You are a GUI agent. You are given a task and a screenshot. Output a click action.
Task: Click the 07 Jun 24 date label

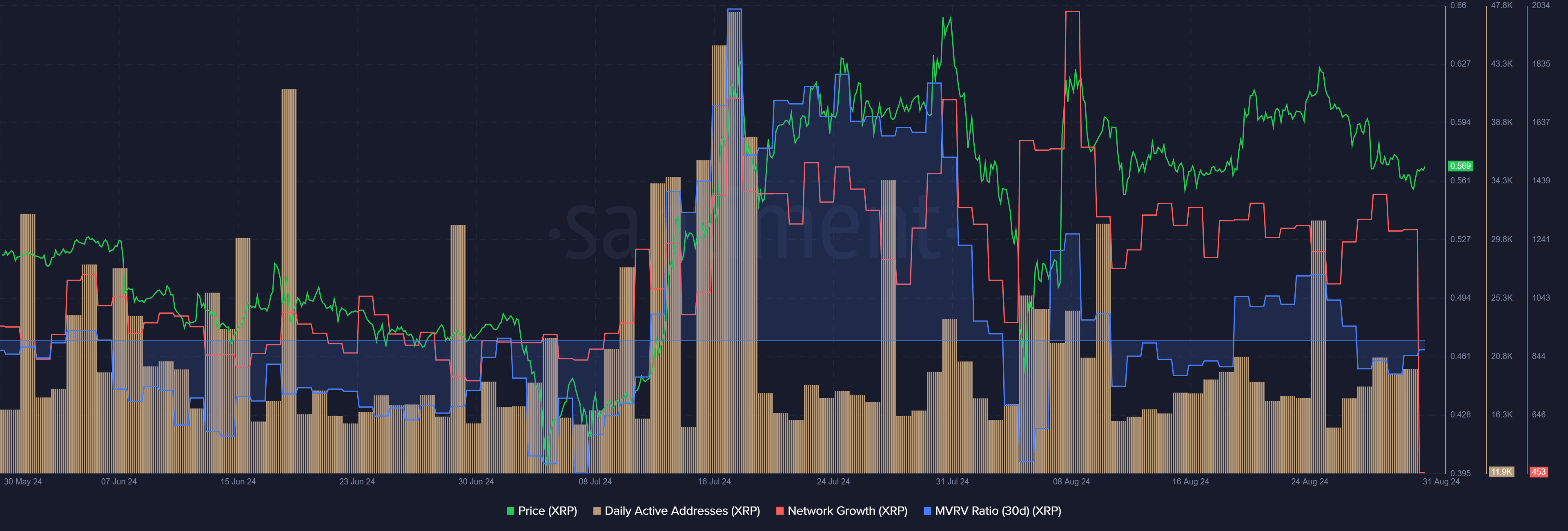pyautogui.click(x=119, y=482)
